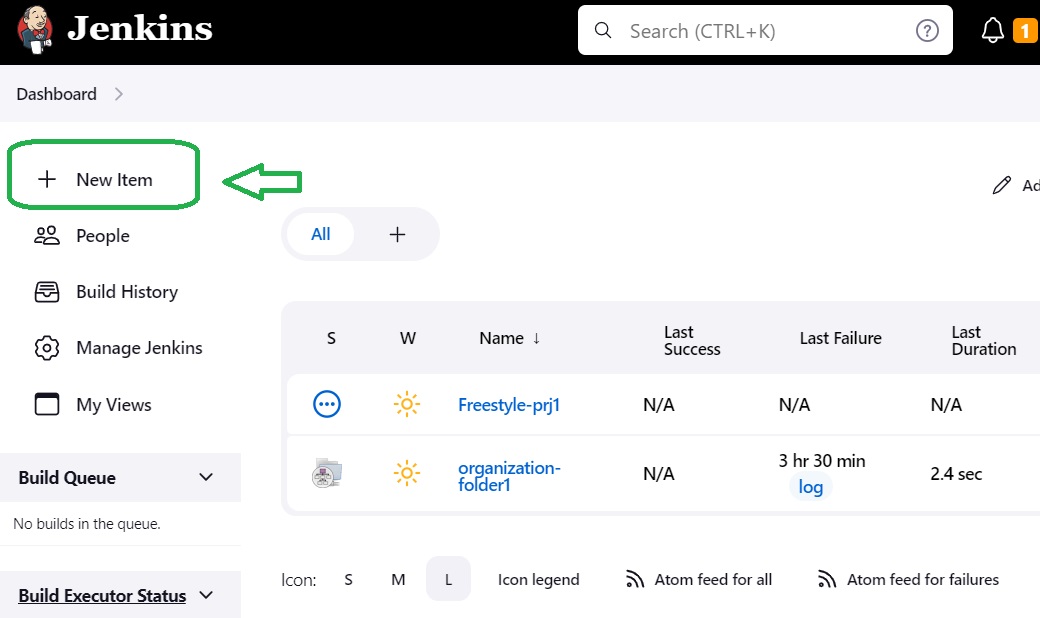Click the organization-folder1 folder status icon

tap(327, 473)
